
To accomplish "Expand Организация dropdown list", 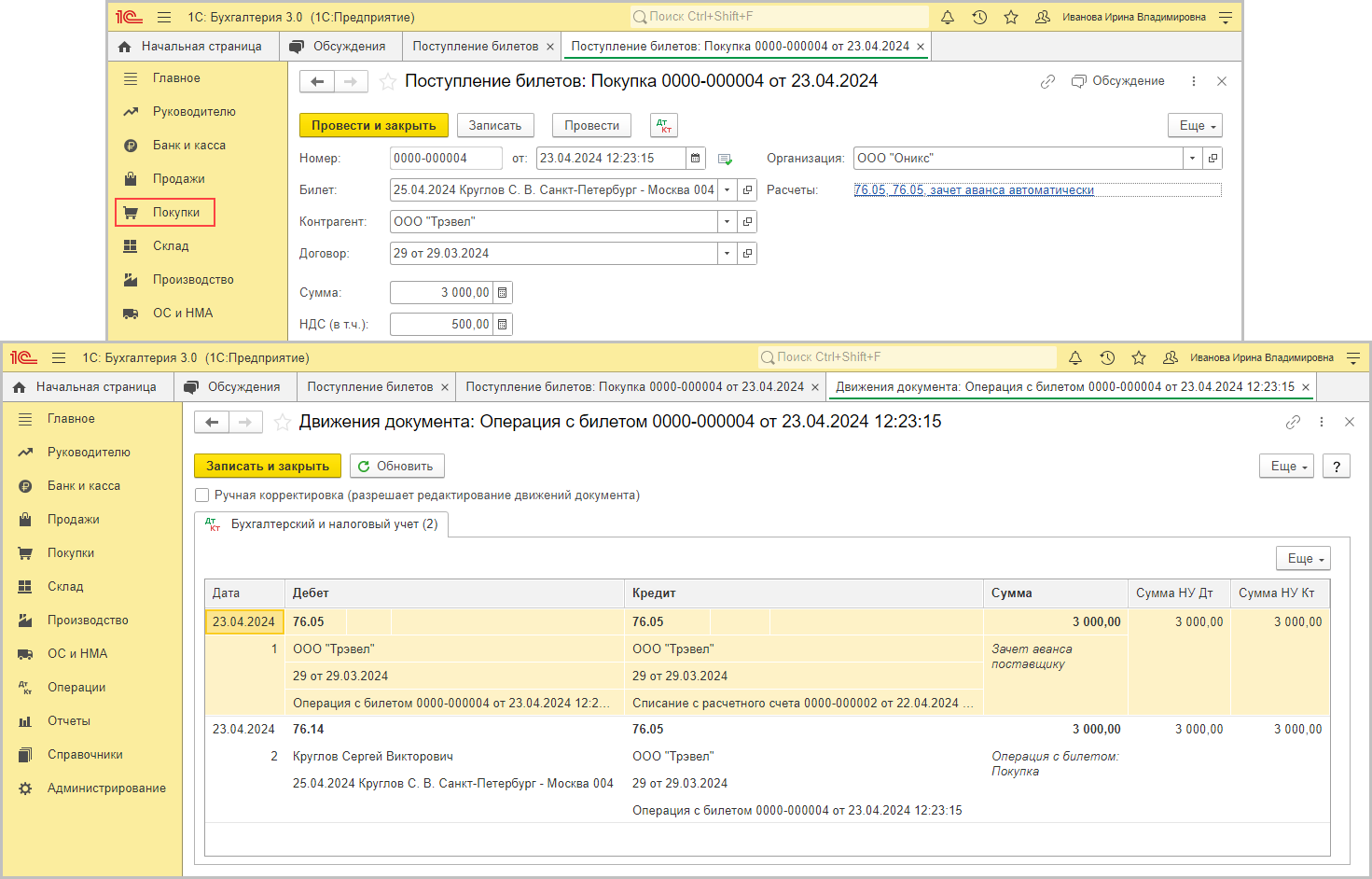I will coord(1193,159).
